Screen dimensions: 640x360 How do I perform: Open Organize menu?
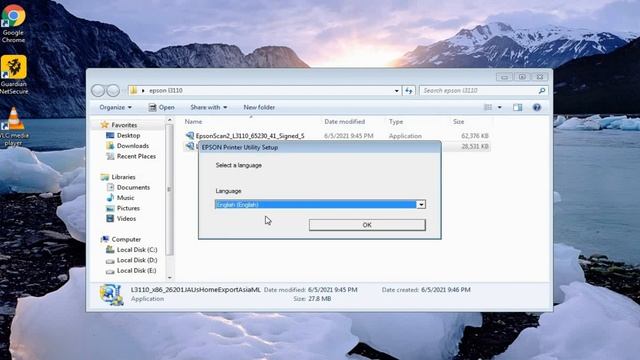coord(116,107)
